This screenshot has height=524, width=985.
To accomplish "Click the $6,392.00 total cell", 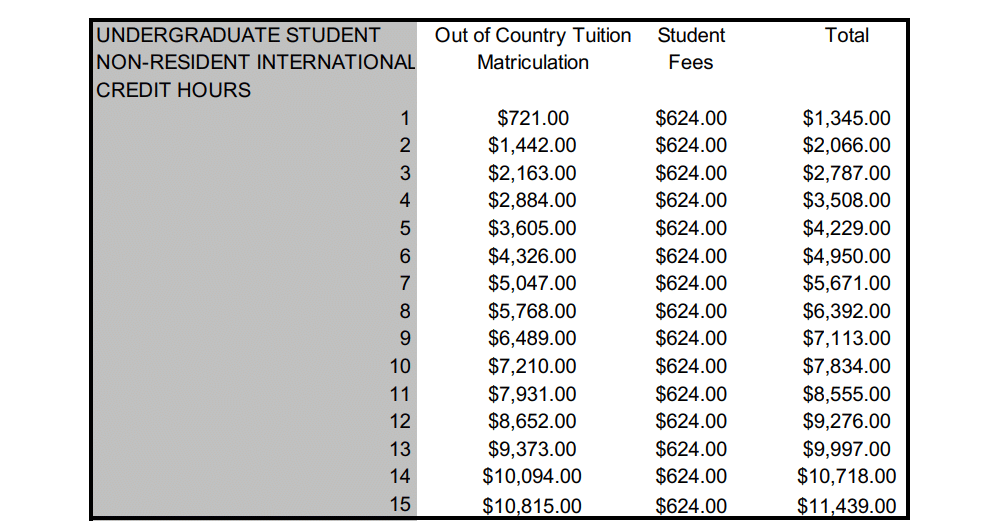I will (847, 311).
